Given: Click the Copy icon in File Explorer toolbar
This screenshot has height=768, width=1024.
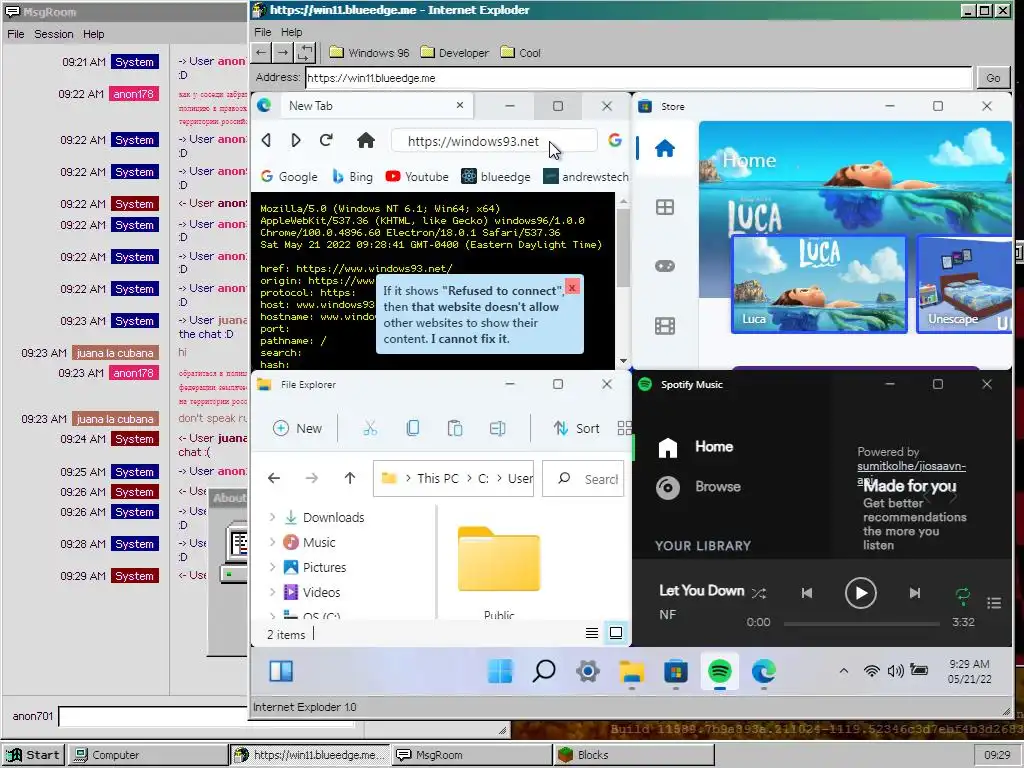Looking at the screenshot, I should pos(413,428).
